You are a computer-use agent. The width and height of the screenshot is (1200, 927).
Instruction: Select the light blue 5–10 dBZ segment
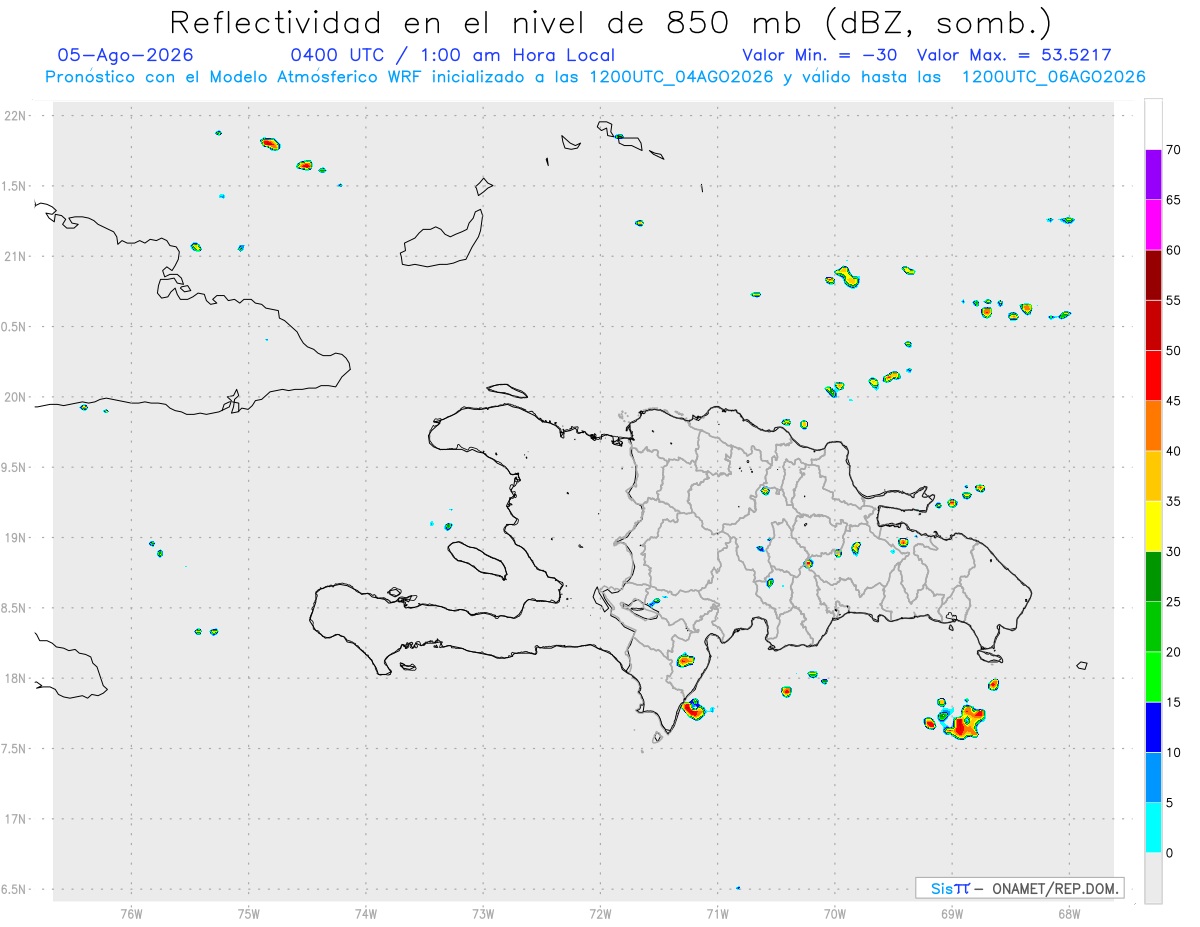pos(1153,778)
